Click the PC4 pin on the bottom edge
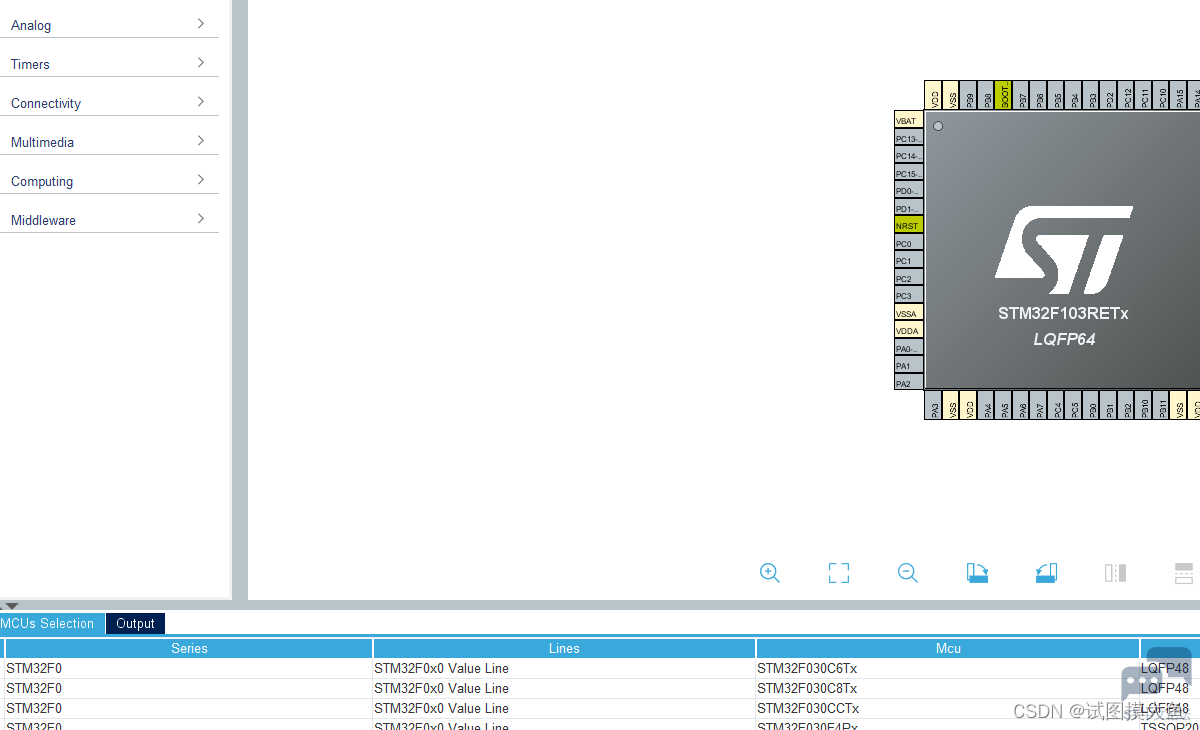Image resolution: width=1200 pixels, height=730 pixels. click(x=1056, y=404)
